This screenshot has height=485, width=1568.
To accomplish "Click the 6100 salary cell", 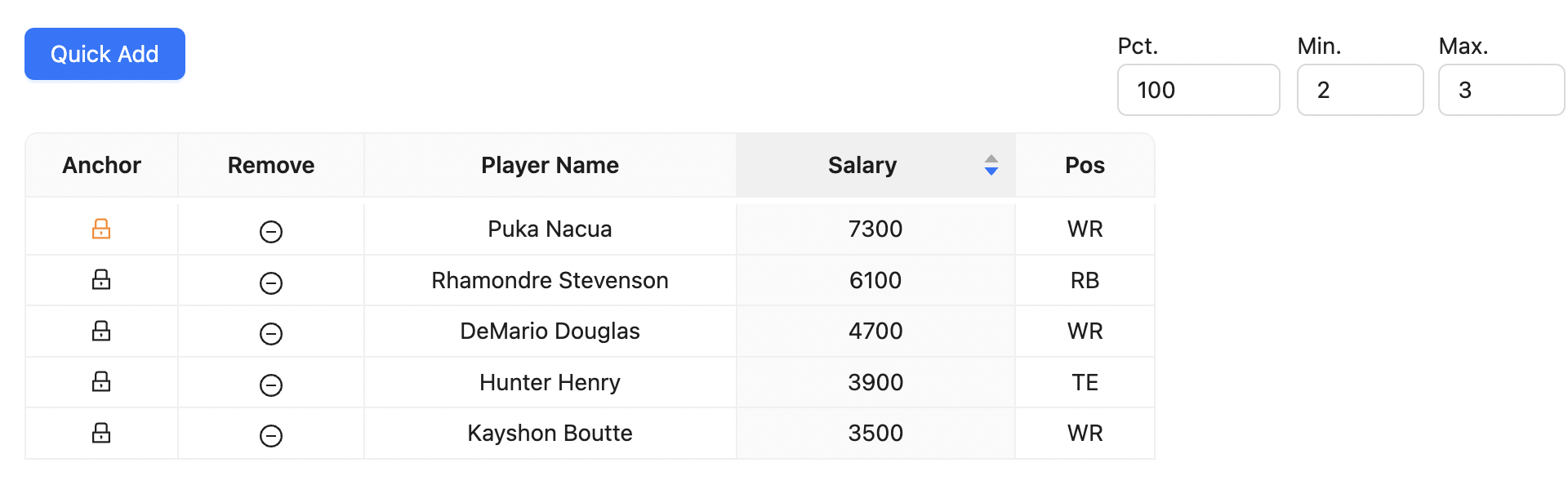I will point(875,280).
